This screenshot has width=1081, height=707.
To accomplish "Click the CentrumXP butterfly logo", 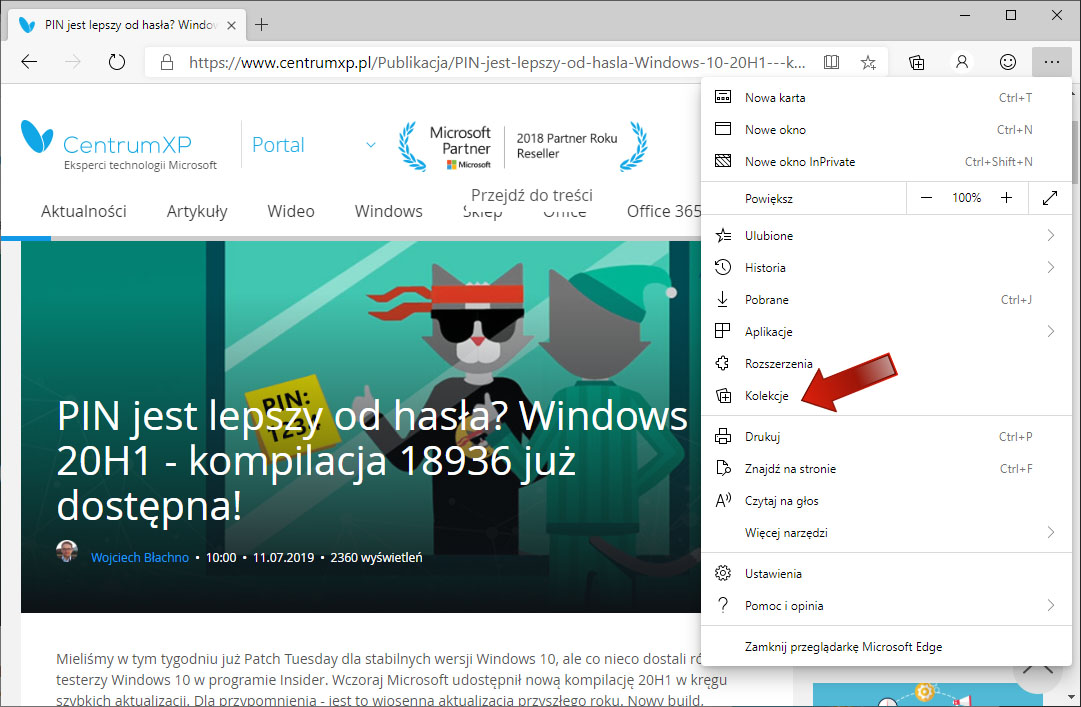I will pyautogui.click(x=37, y=136).
